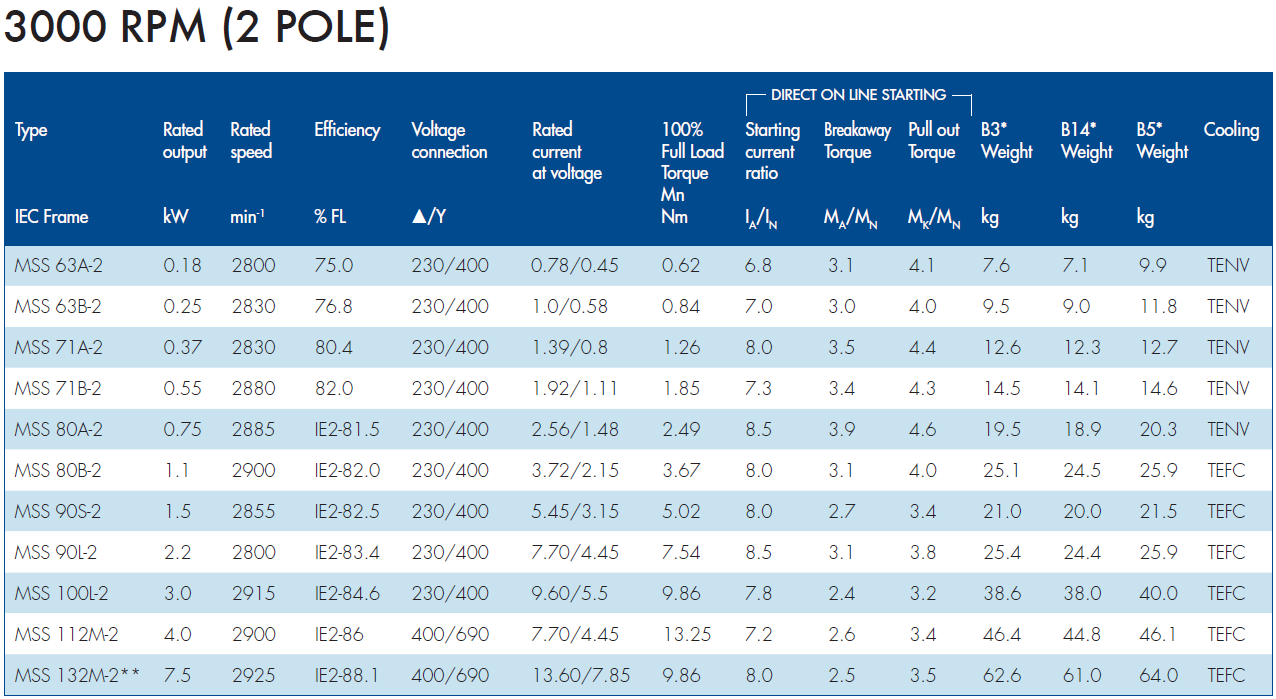1276x699 pixels.
Task: Select the Pull out Torque column header
Action: 934,140
